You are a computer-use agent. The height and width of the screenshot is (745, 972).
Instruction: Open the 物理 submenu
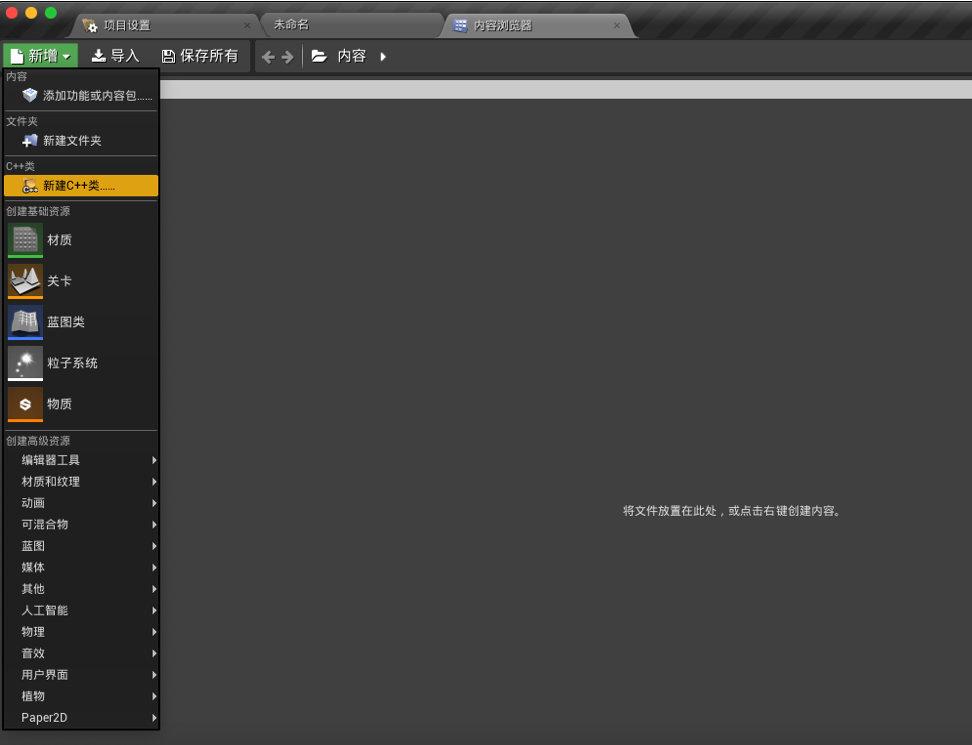[x=81, y=632]
